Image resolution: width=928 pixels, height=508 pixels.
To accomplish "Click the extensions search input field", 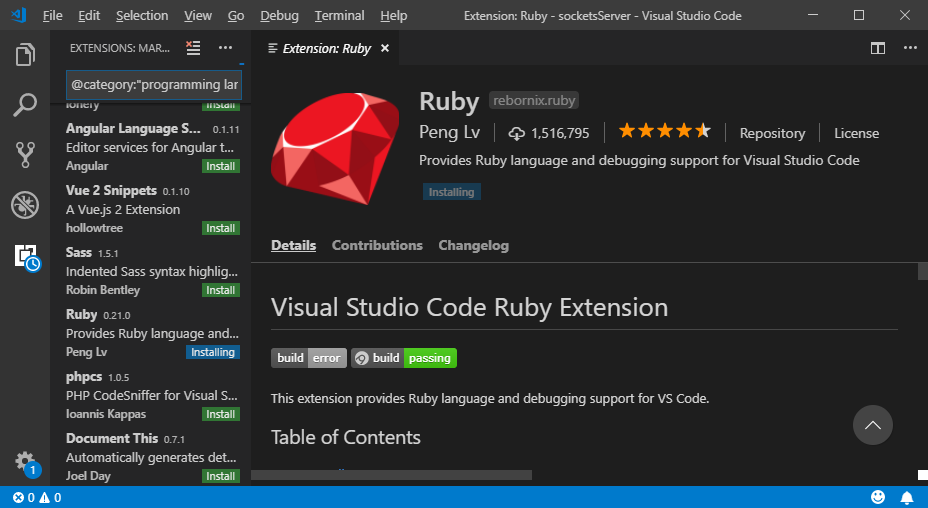I will [154, 85].
